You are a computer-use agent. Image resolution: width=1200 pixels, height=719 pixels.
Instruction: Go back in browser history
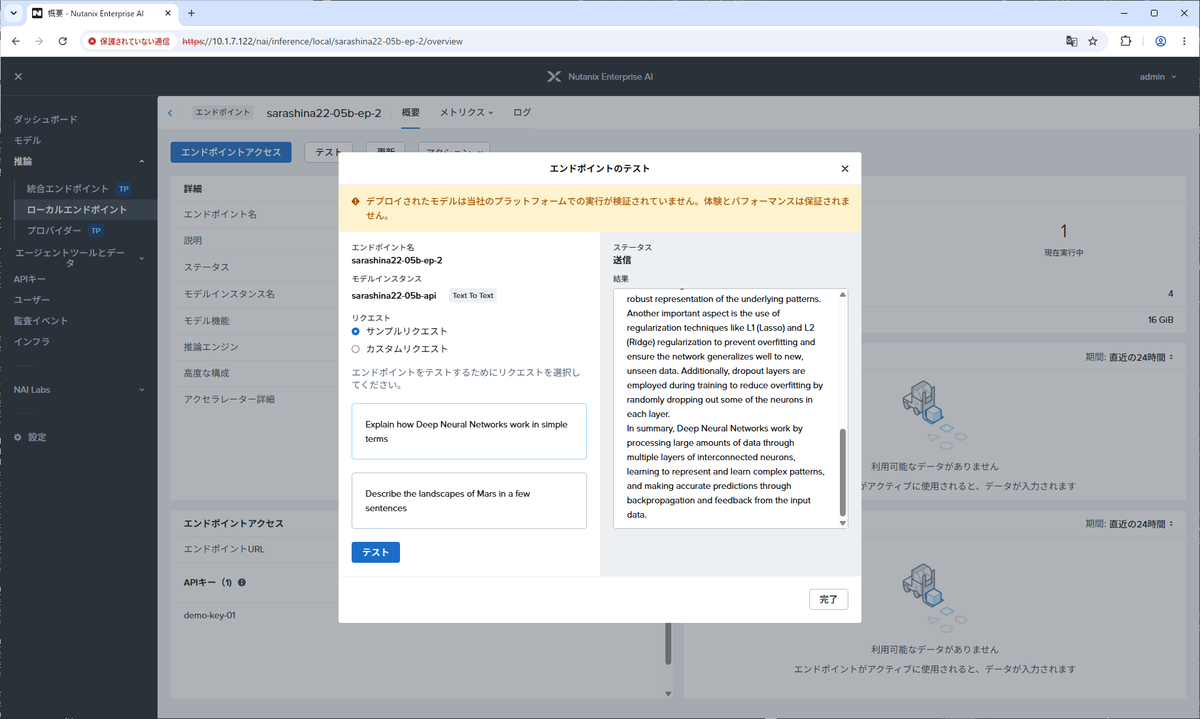15,42
